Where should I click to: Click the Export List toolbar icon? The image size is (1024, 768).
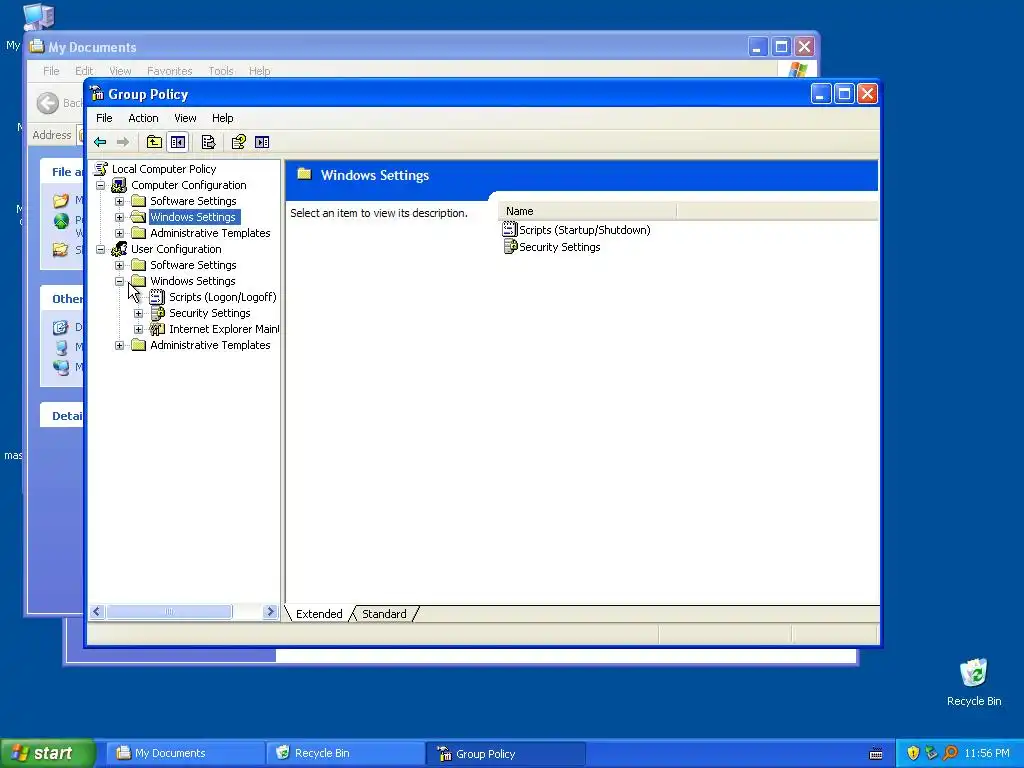pos(208,142)
